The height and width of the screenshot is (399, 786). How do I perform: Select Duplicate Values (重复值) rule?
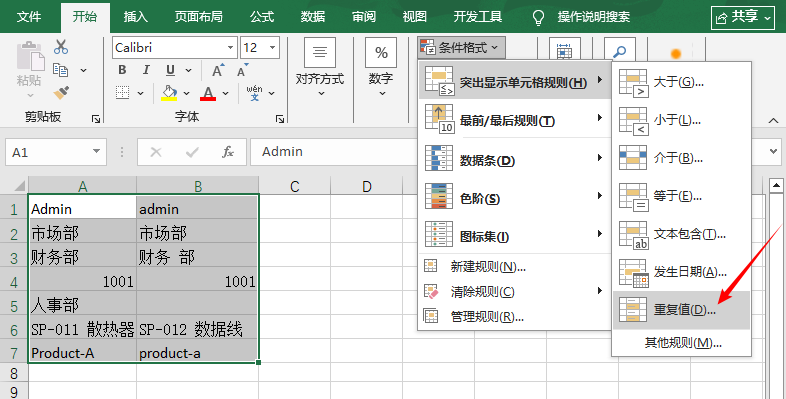pos(681,310)
